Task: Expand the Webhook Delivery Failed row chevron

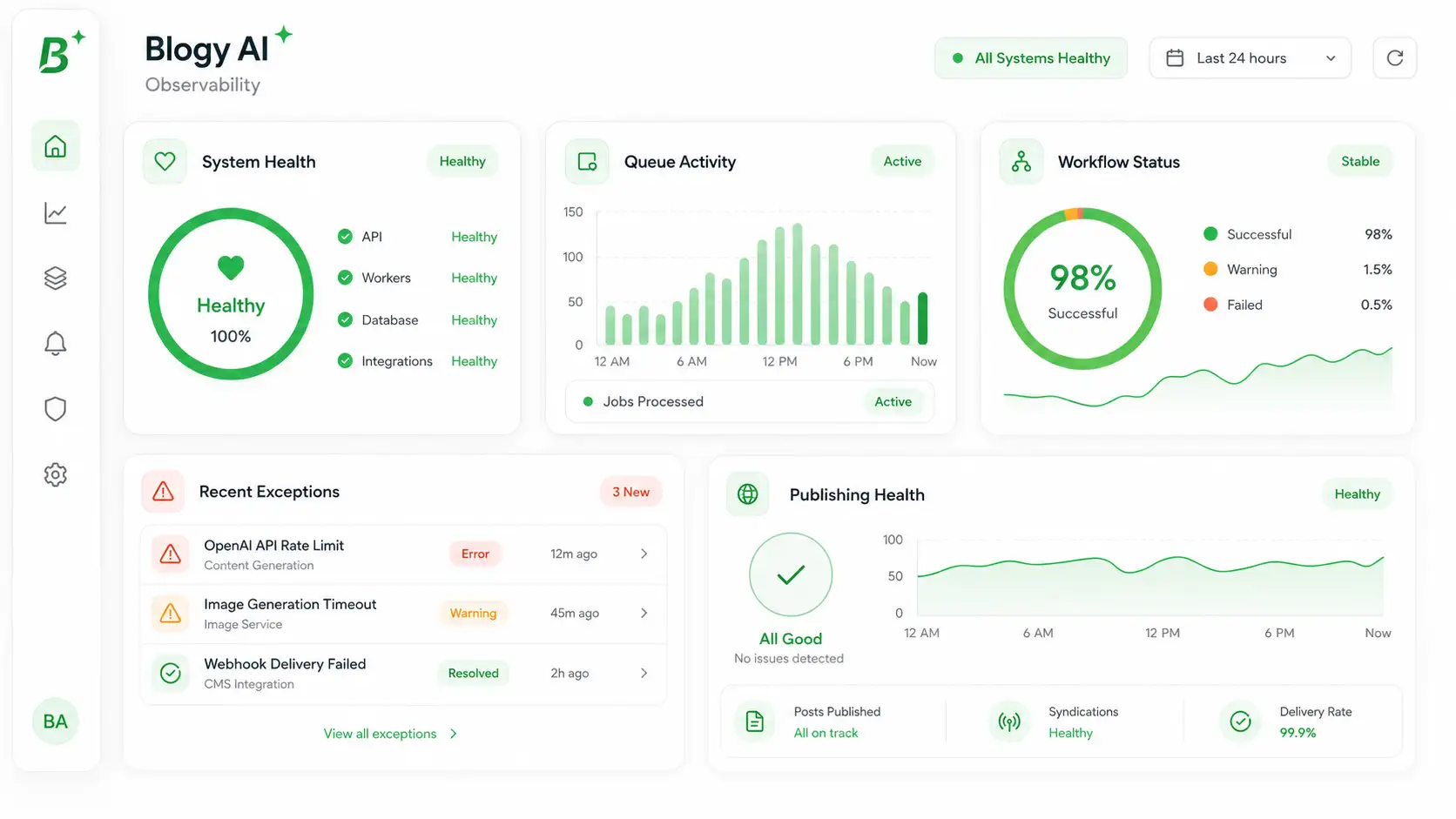Action: click(x=644, y=673)
